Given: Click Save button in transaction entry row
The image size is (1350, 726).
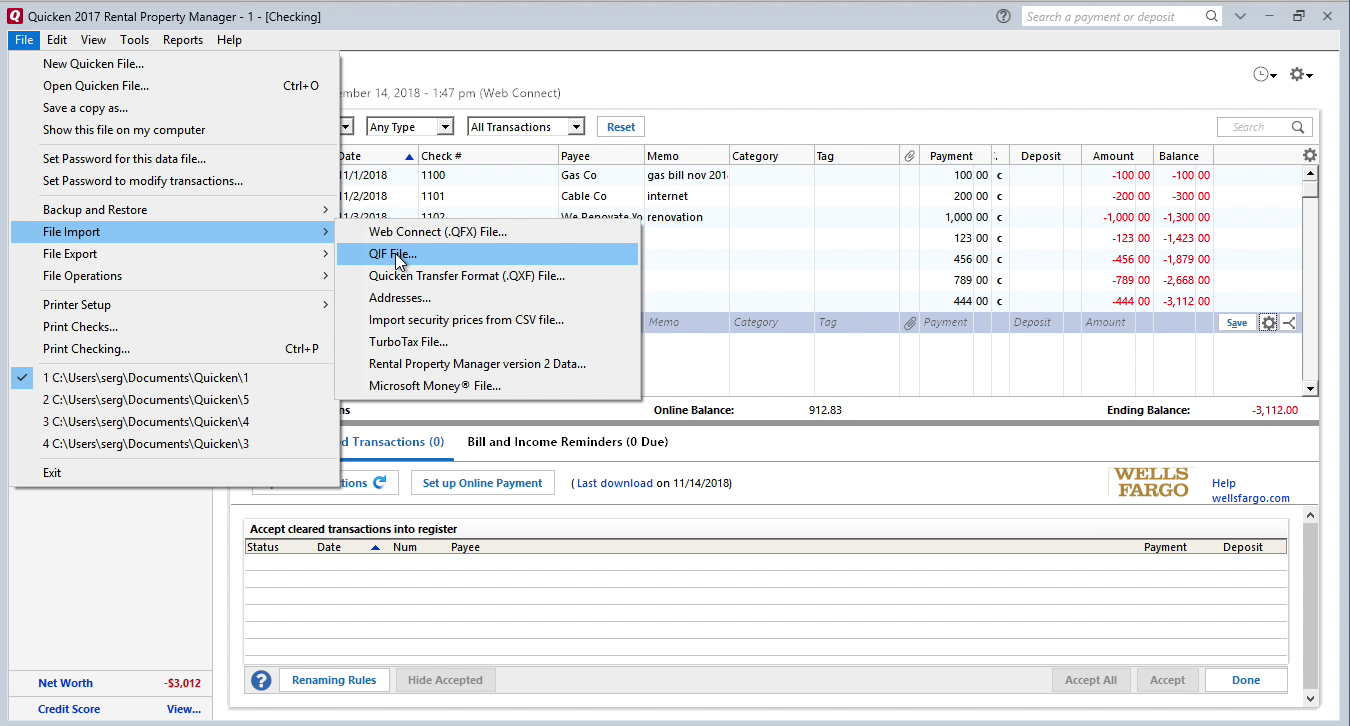Looking at the screenshot, I should point(1237,322).
